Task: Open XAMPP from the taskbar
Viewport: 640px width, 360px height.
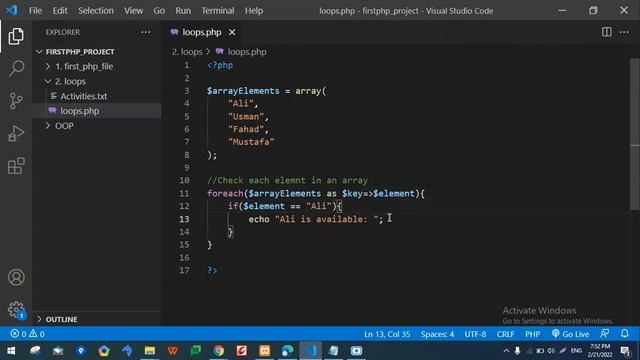Action: point(264,351)
